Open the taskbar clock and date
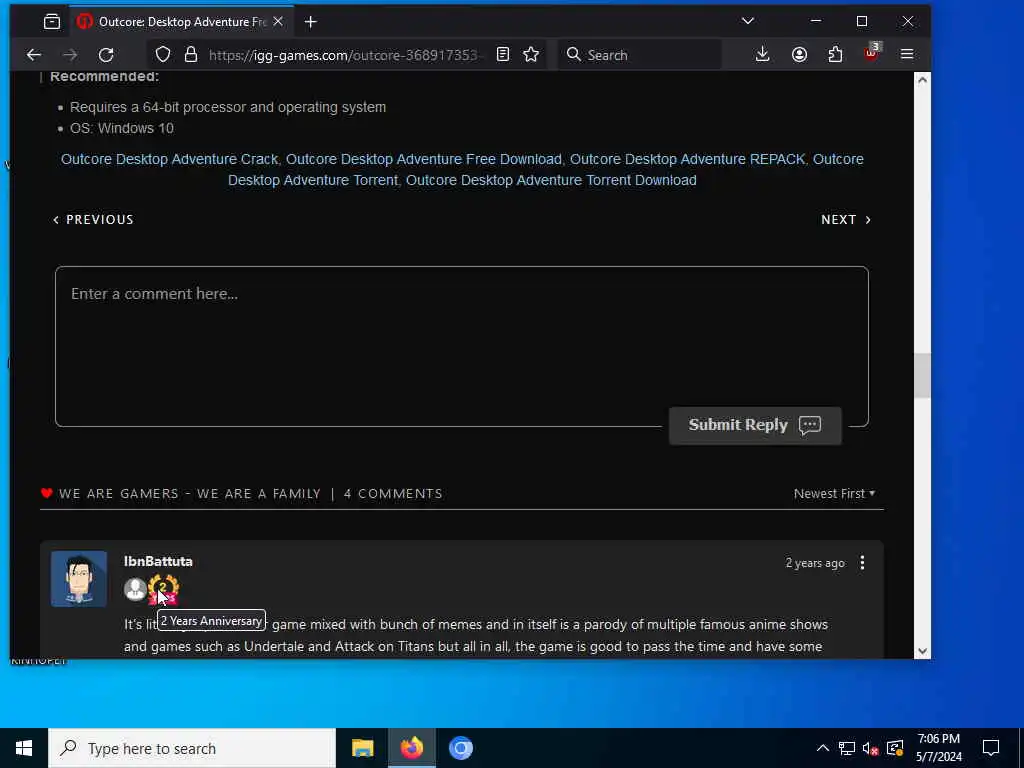1024x768 pixels. tap(938, 748)
